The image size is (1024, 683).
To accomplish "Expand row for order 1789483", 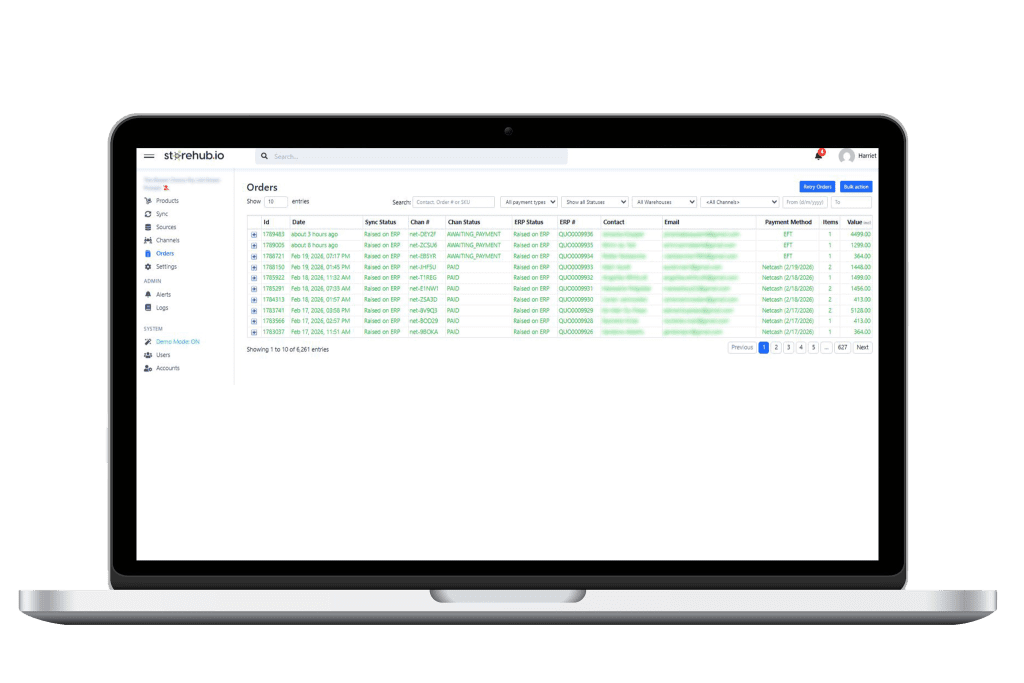I will [254, 234].
